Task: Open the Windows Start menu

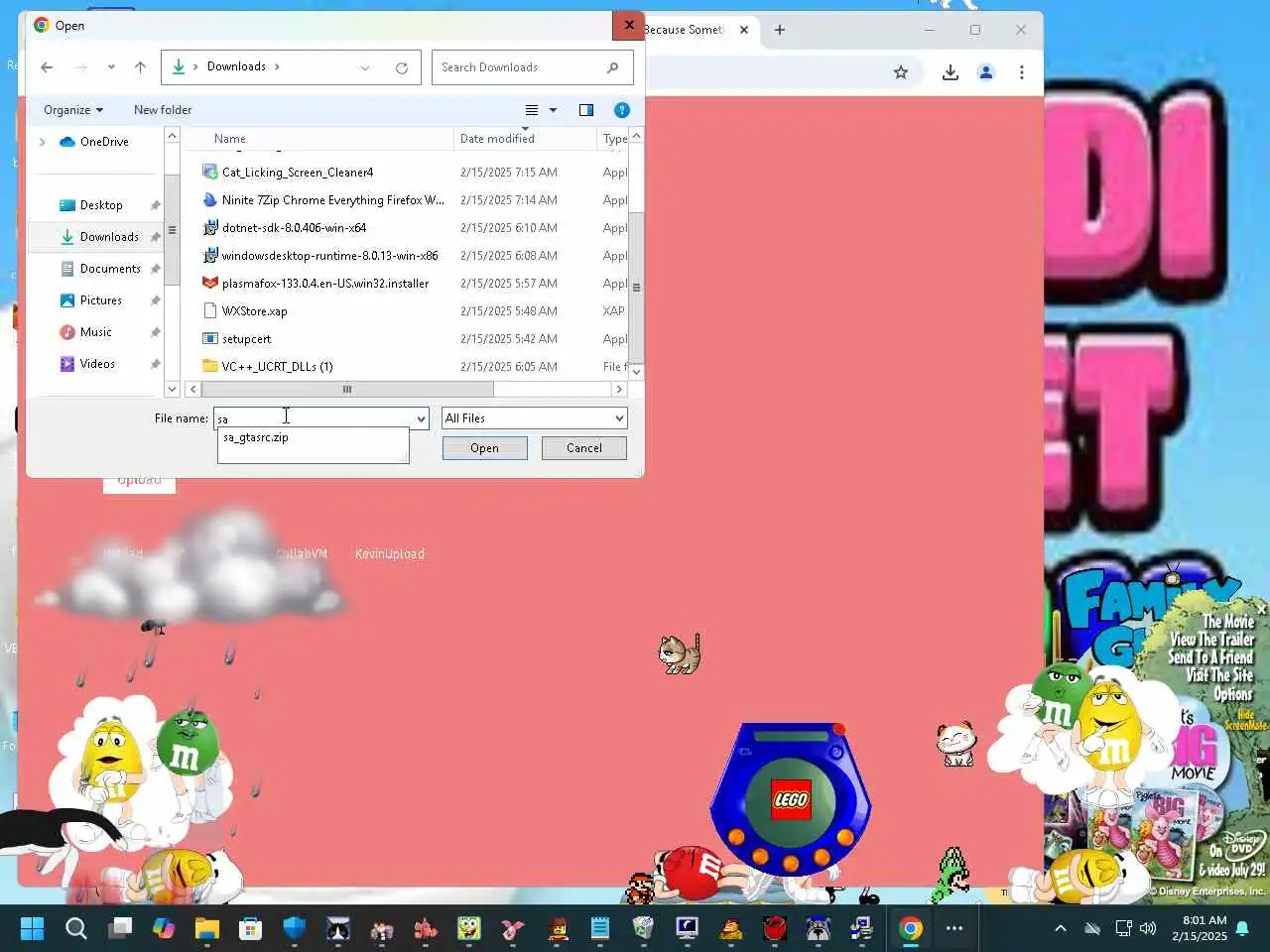Action: [x=32, y=928]
